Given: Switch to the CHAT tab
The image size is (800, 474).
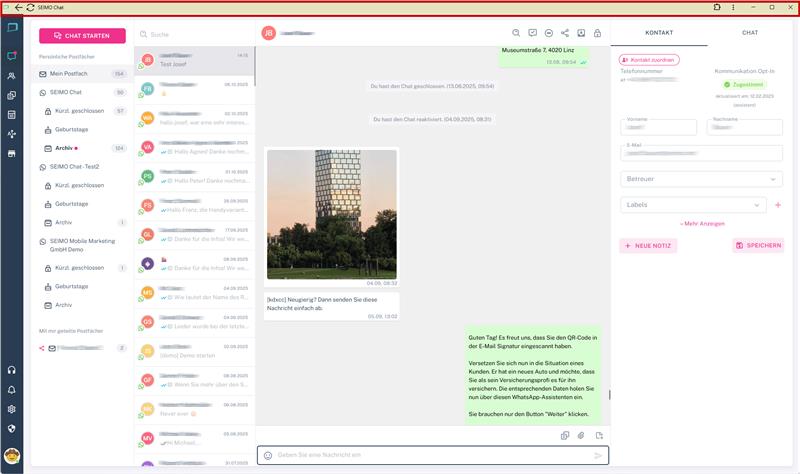Looking at the screenshot, I should click(x=749, y=33).
